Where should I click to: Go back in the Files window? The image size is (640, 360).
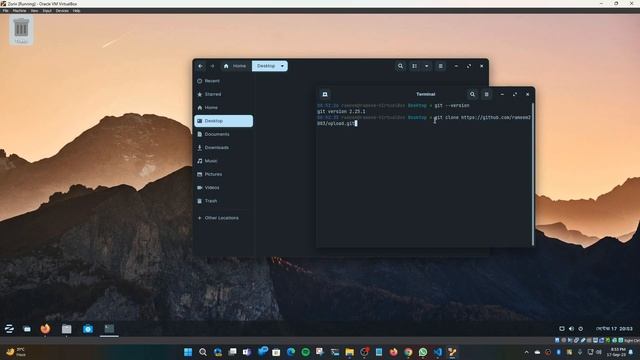pyautogui.click(x=200, y=66)
